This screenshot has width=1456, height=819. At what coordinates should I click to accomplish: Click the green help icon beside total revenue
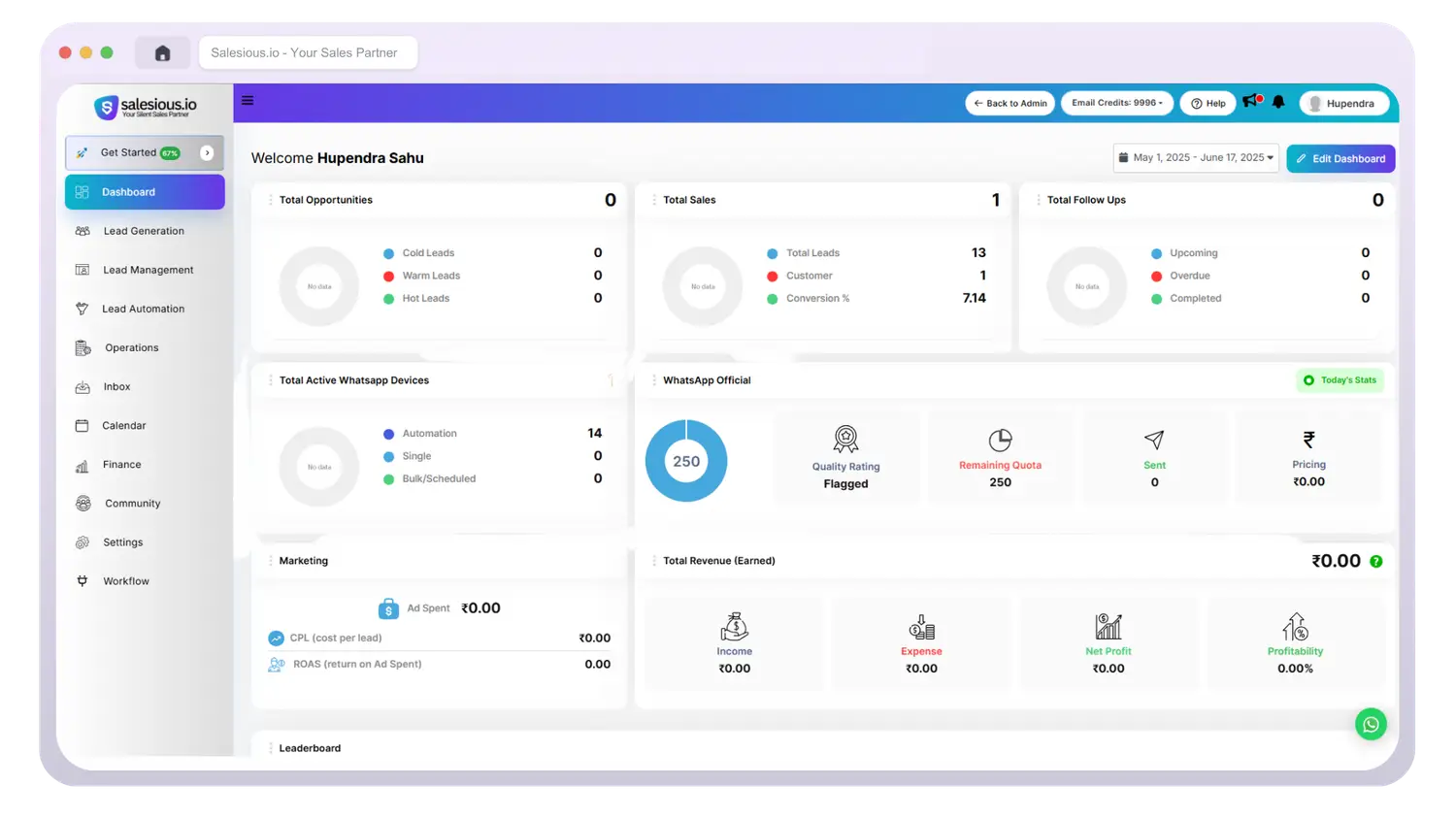[x=1375, y=561]
